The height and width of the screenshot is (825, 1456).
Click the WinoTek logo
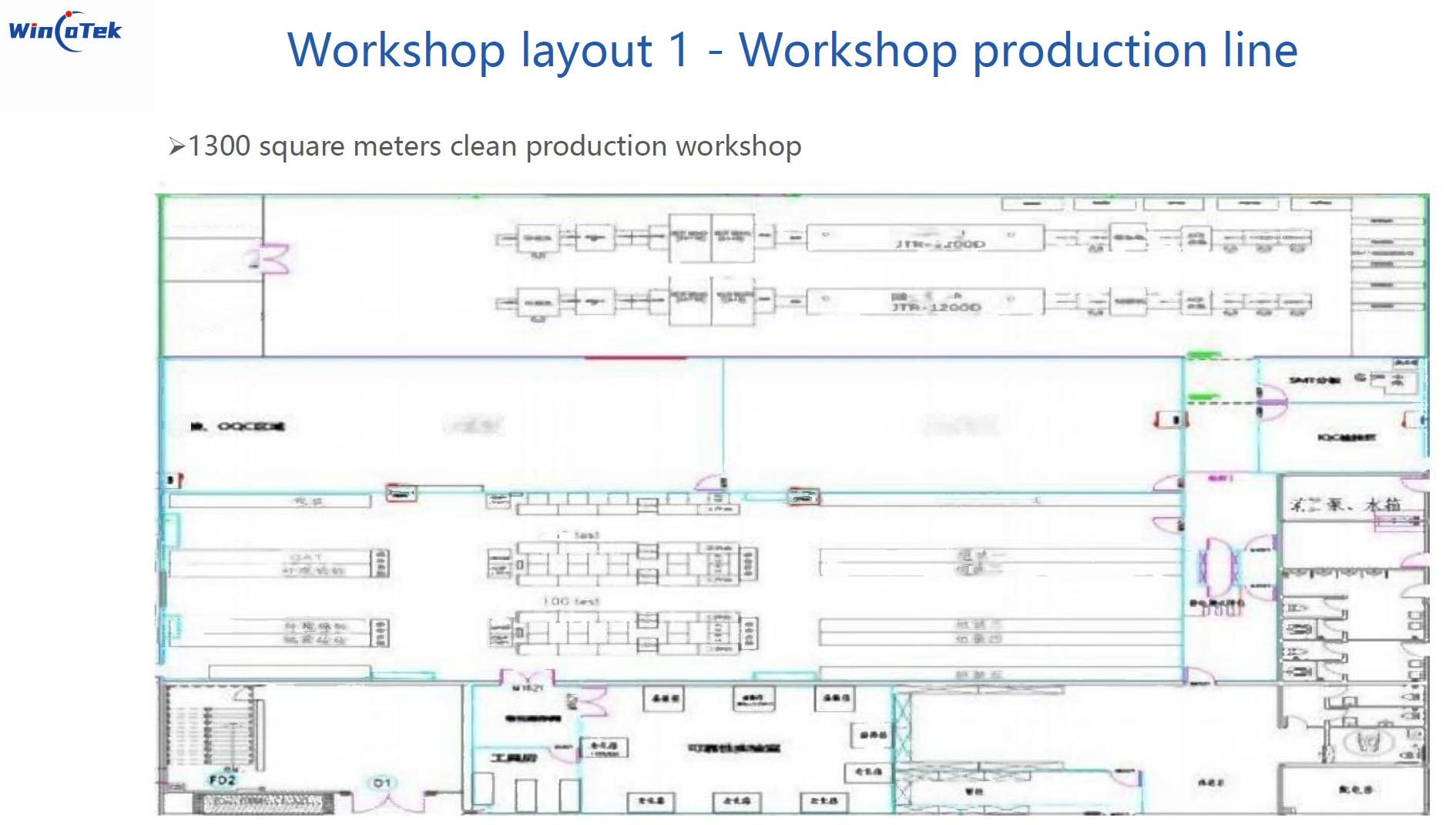(x=65, y=31)
